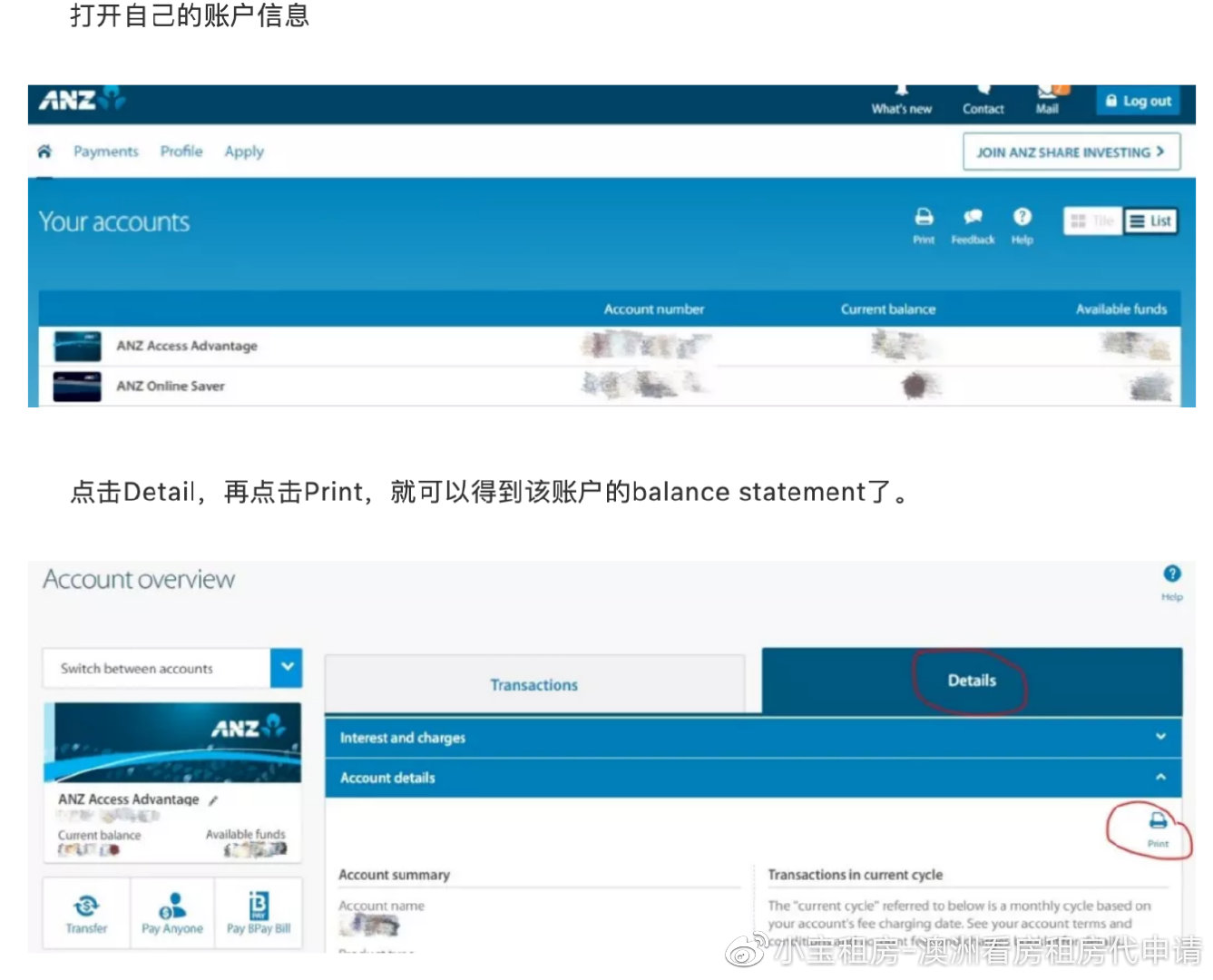Select the Transfer icon
The width and height of the screenshot is (1213, 980).
86,914
